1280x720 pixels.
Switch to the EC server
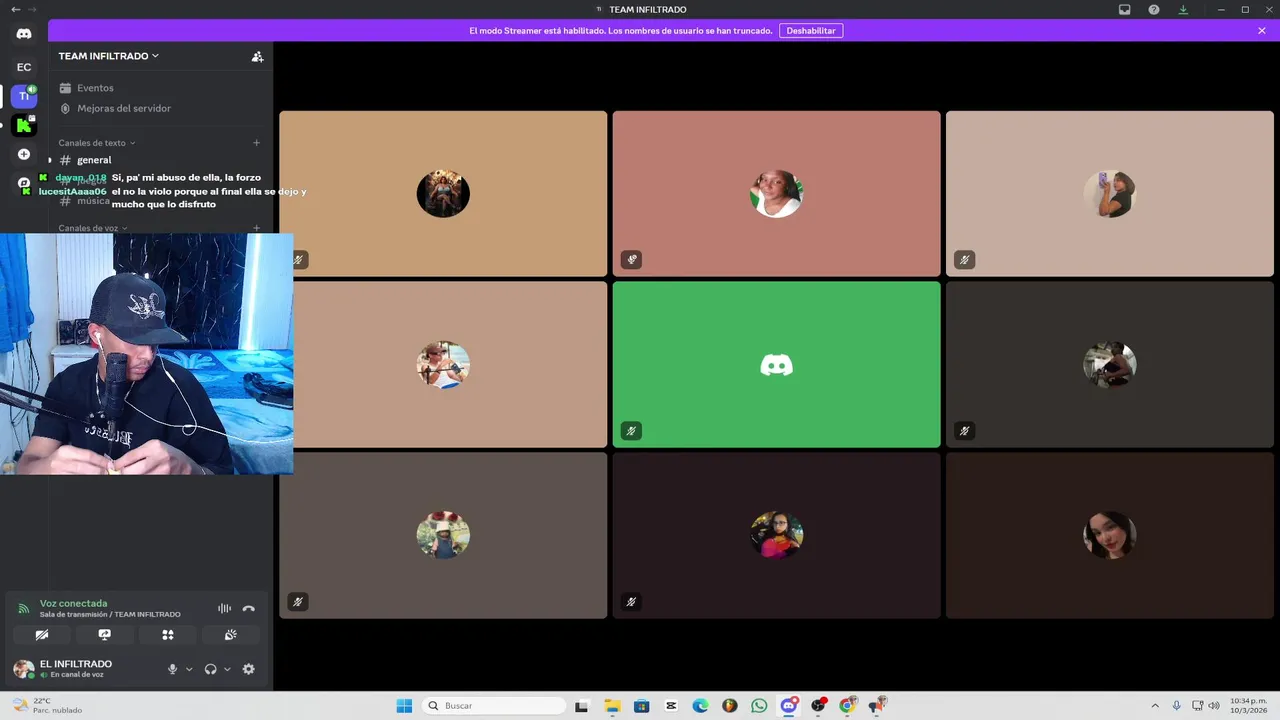pos(24,67)
